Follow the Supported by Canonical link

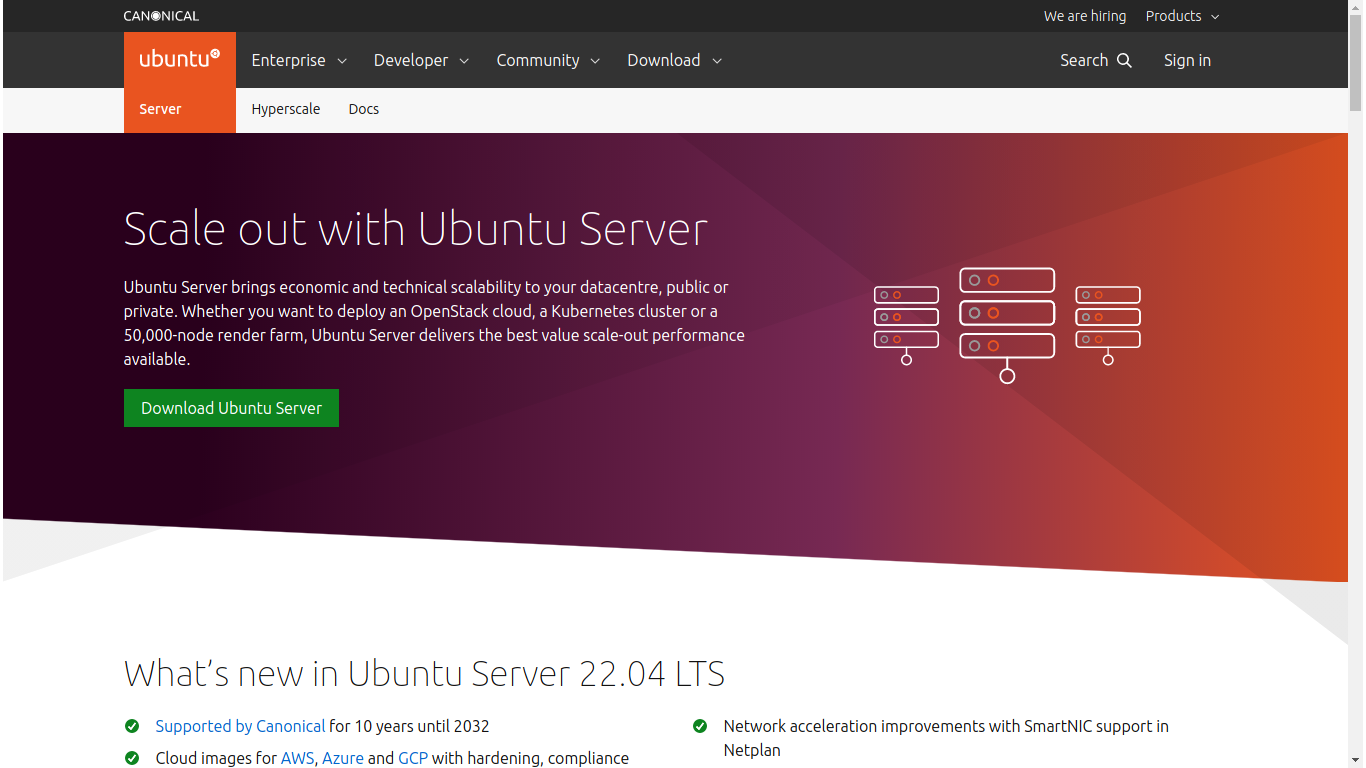[x=240, y=726]
